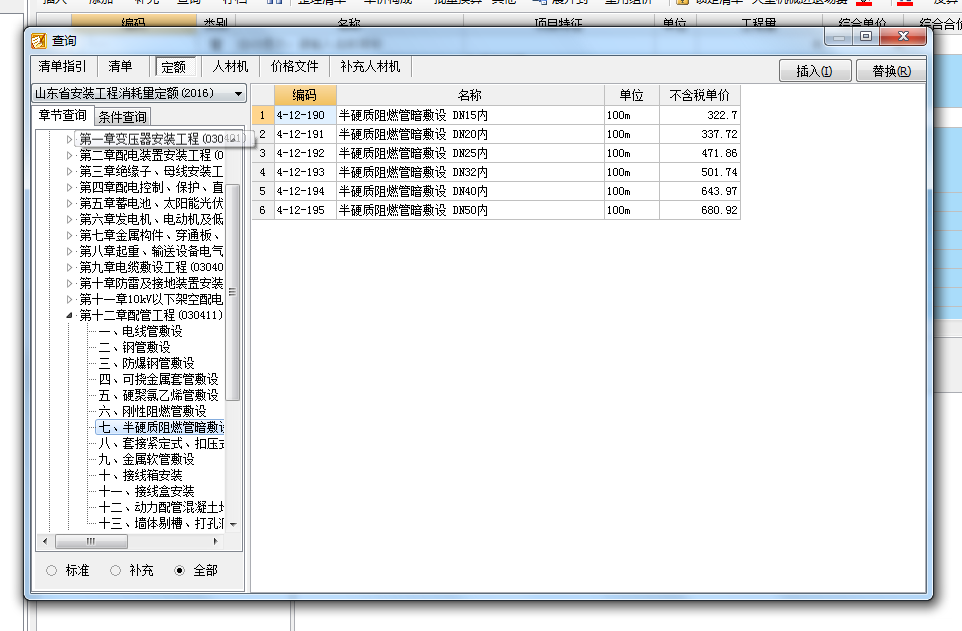
Task: Expand 第五章蓄电池、太阳能光伏 node
Action: 69,203
